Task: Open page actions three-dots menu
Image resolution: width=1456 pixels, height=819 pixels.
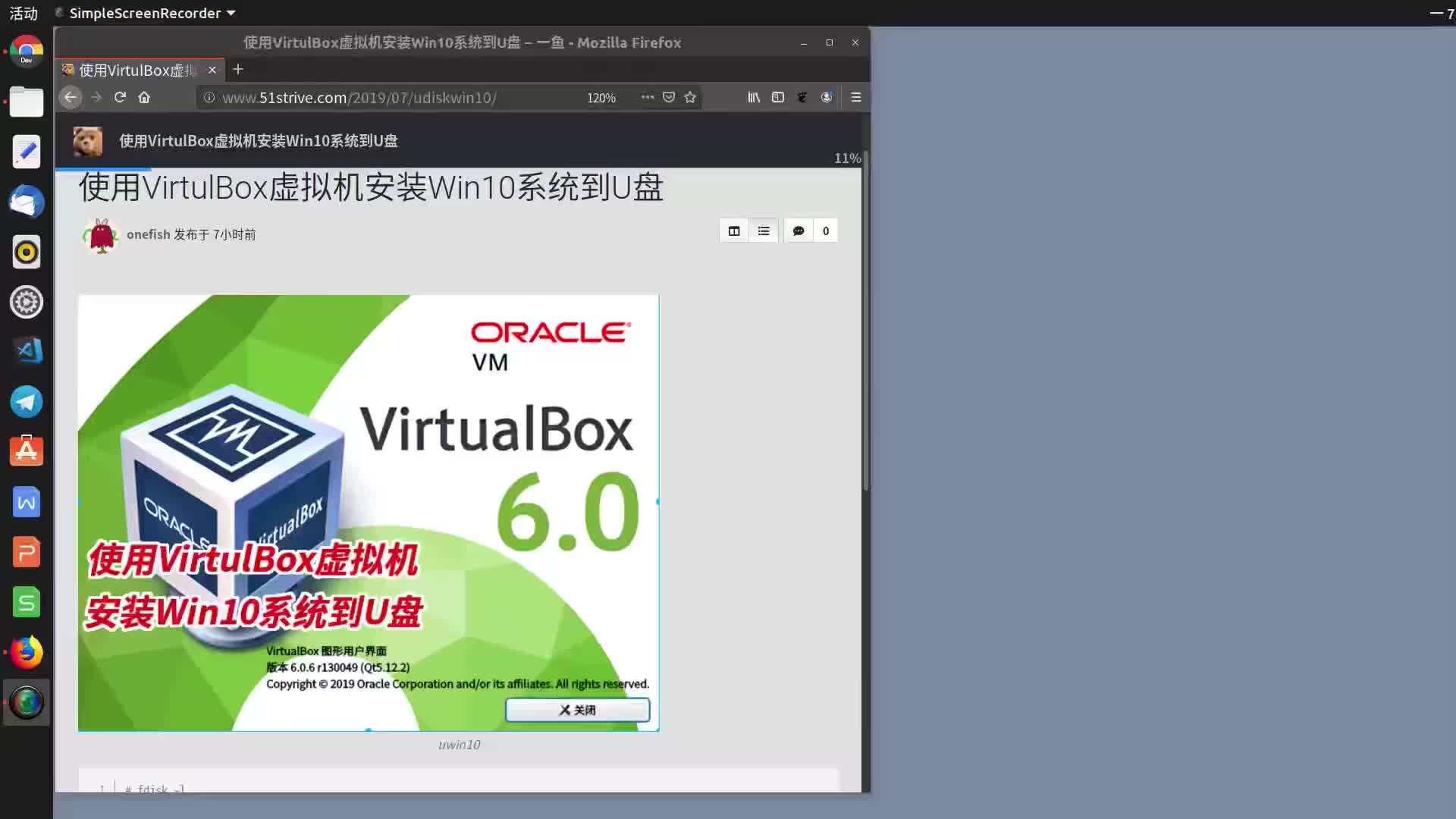Action: tap(647, 97)
